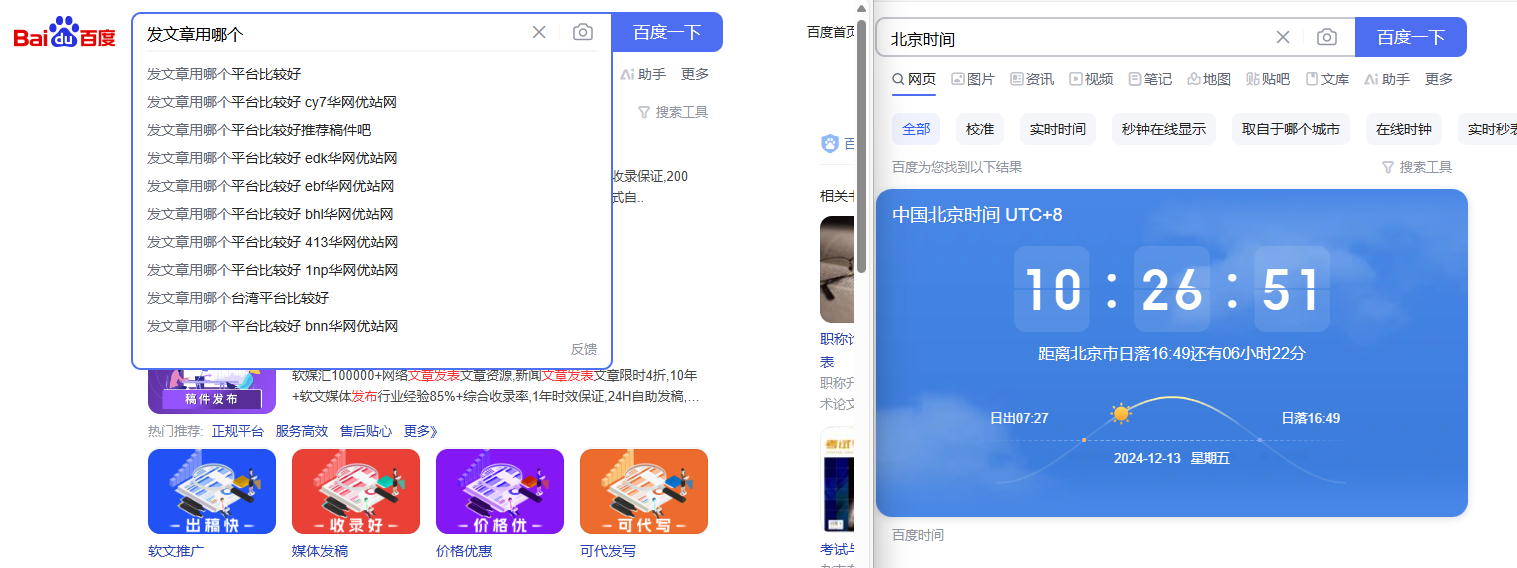Select suggestion 发文章用哪个台湾平台比较好
The image size is (1517, 568).
238,298
